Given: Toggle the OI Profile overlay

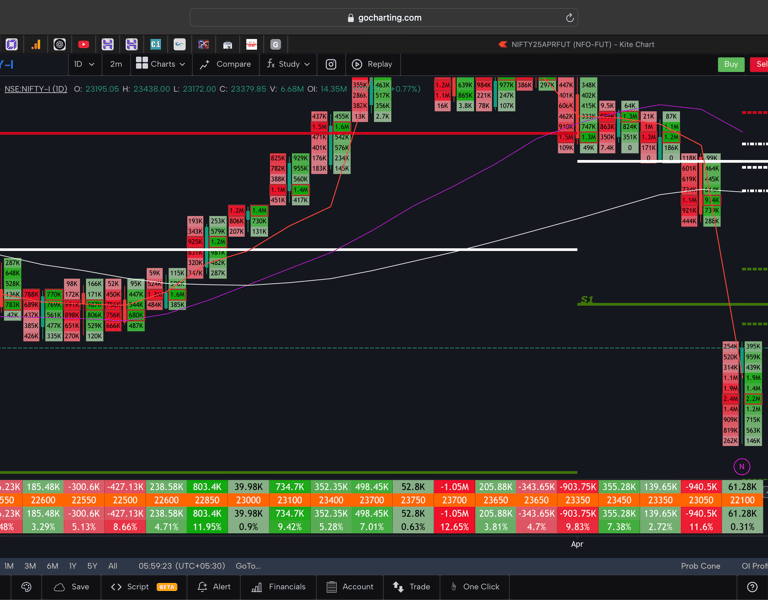Looking at the screenshot, I should click(754, 566).
